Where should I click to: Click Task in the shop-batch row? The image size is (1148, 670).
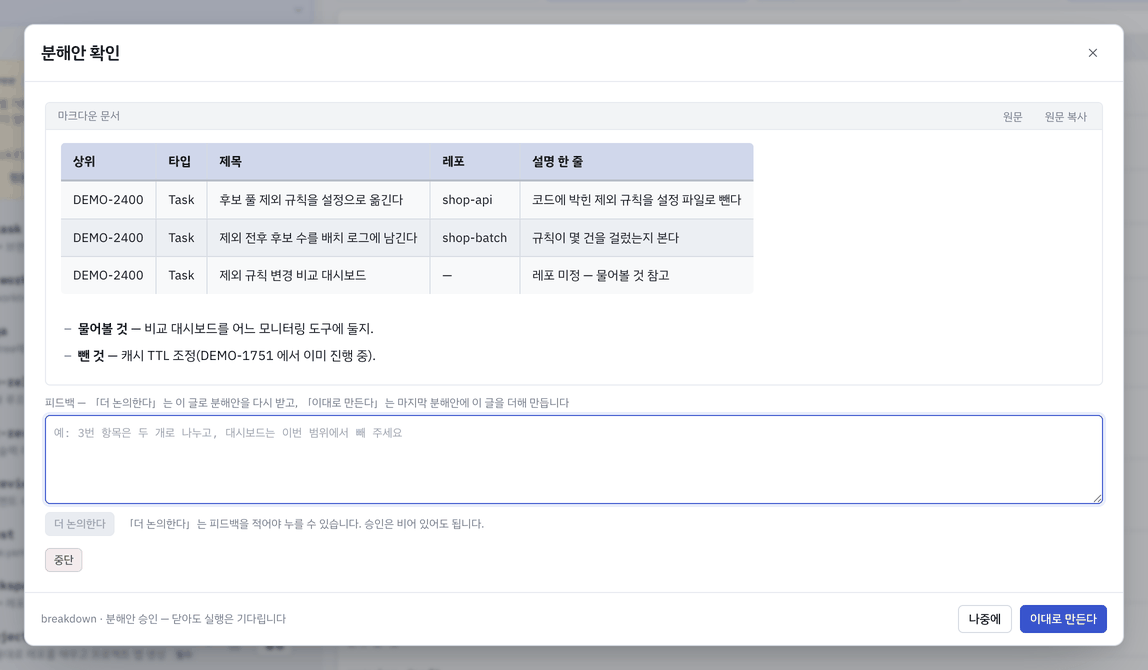(181, 238)
